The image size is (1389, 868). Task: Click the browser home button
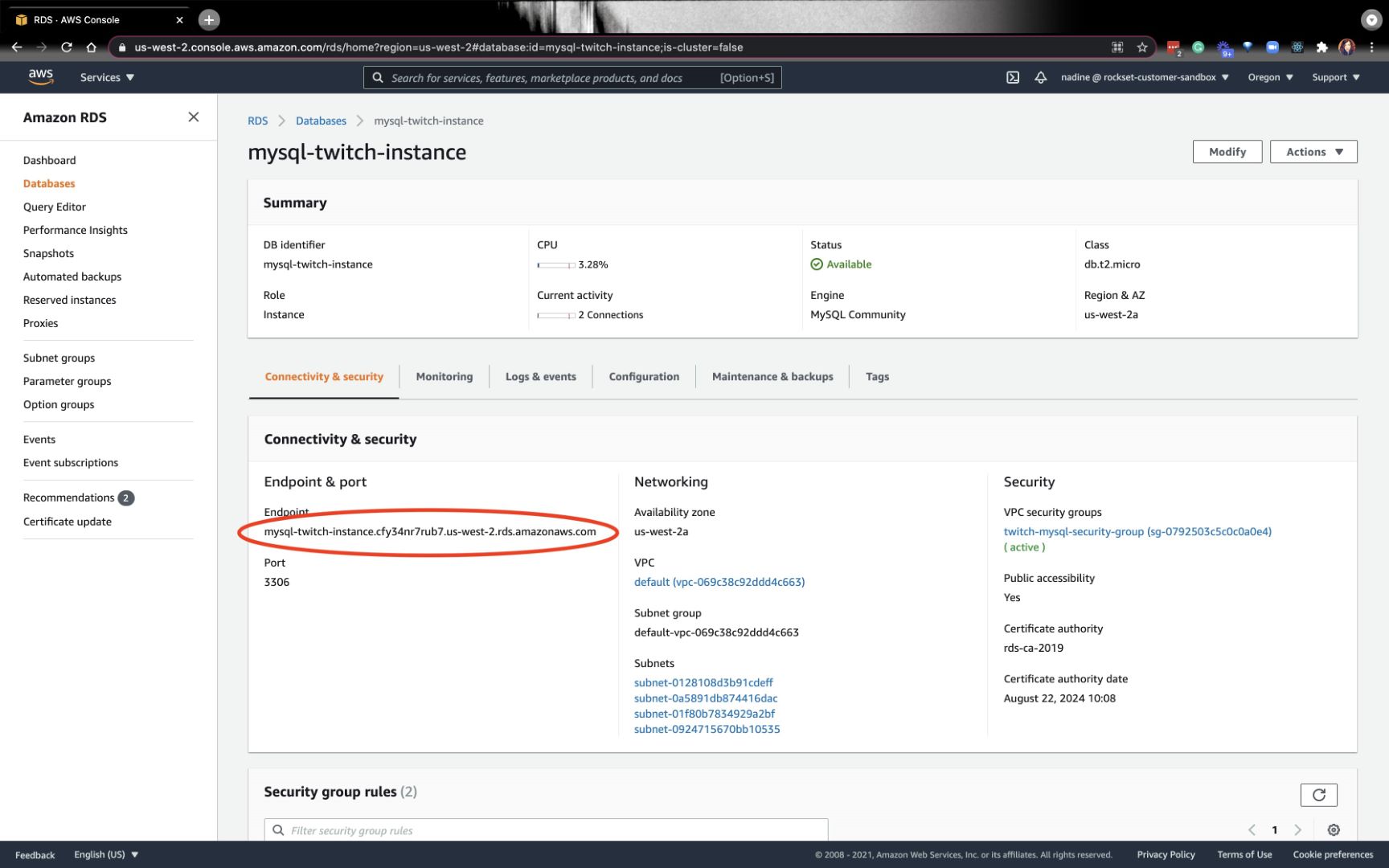pyautogui.click(x=91, y=47)
